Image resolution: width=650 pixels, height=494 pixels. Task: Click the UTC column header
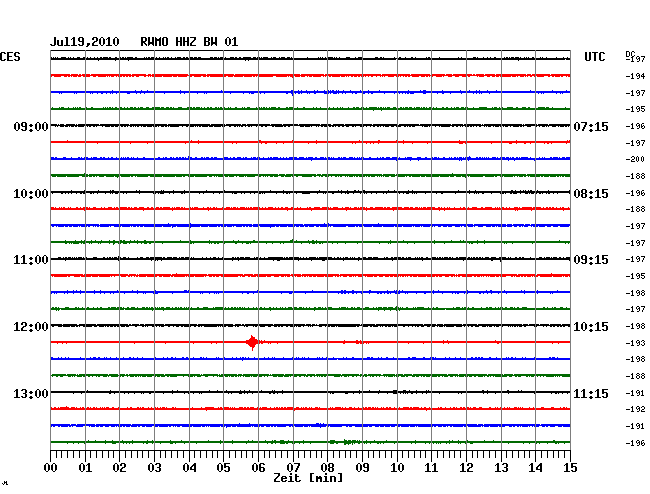[x=594, y=57]
